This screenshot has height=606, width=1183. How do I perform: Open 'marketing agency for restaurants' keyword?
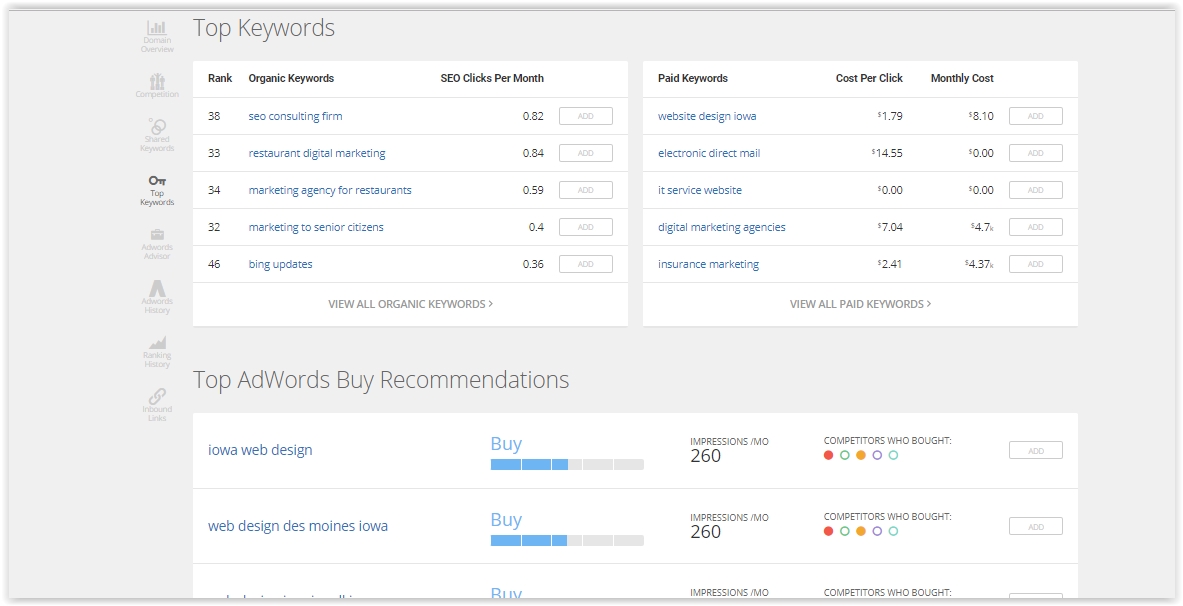(330, 190)
